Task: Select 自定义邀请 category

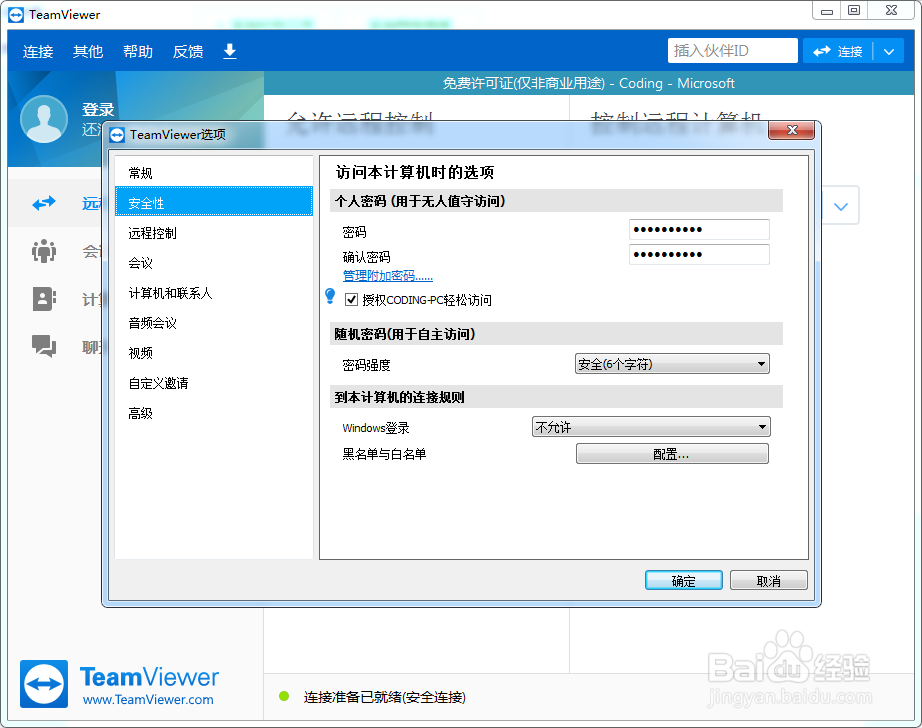Action: (x=214, y=383)
